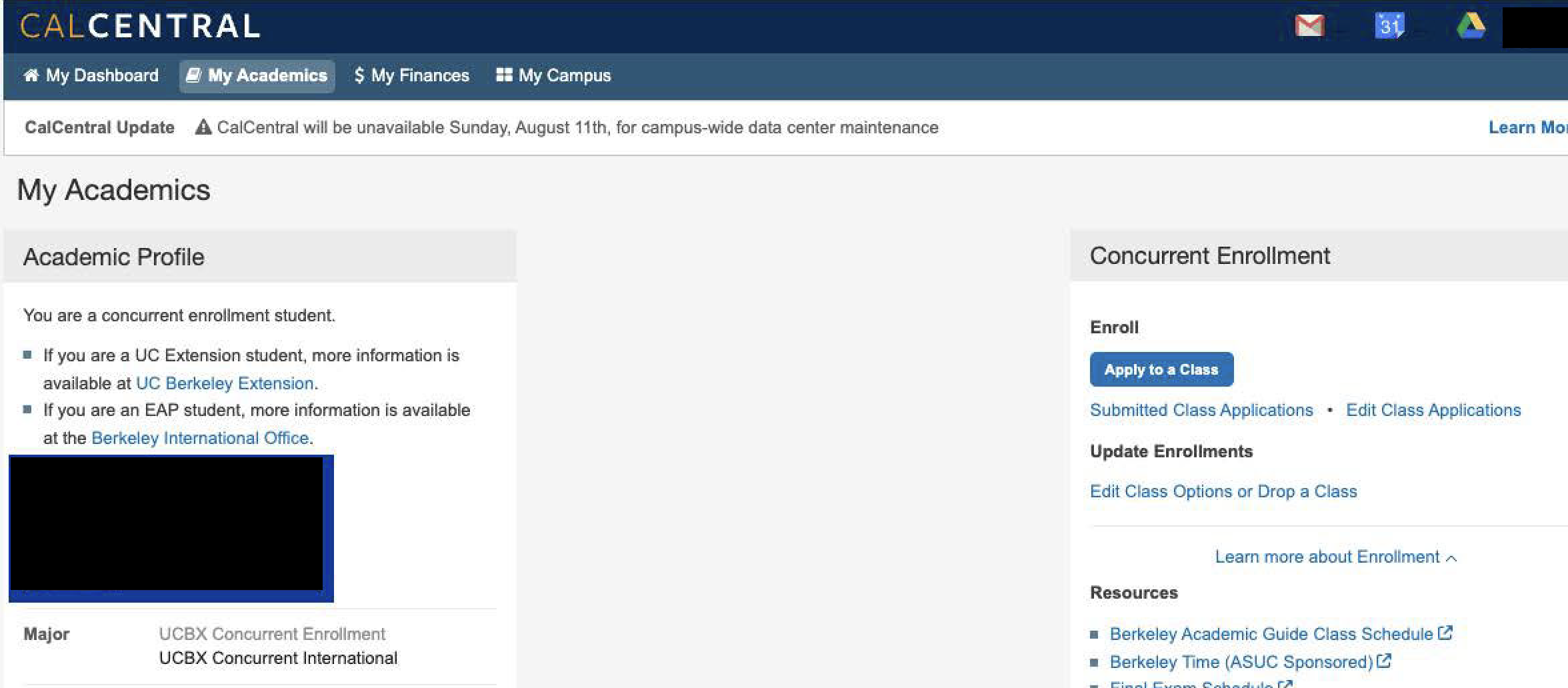Image resolution: width=1568 pixels, height=688 pixels.
Task: Open the Berkeley International Office link
Action: 200,438
